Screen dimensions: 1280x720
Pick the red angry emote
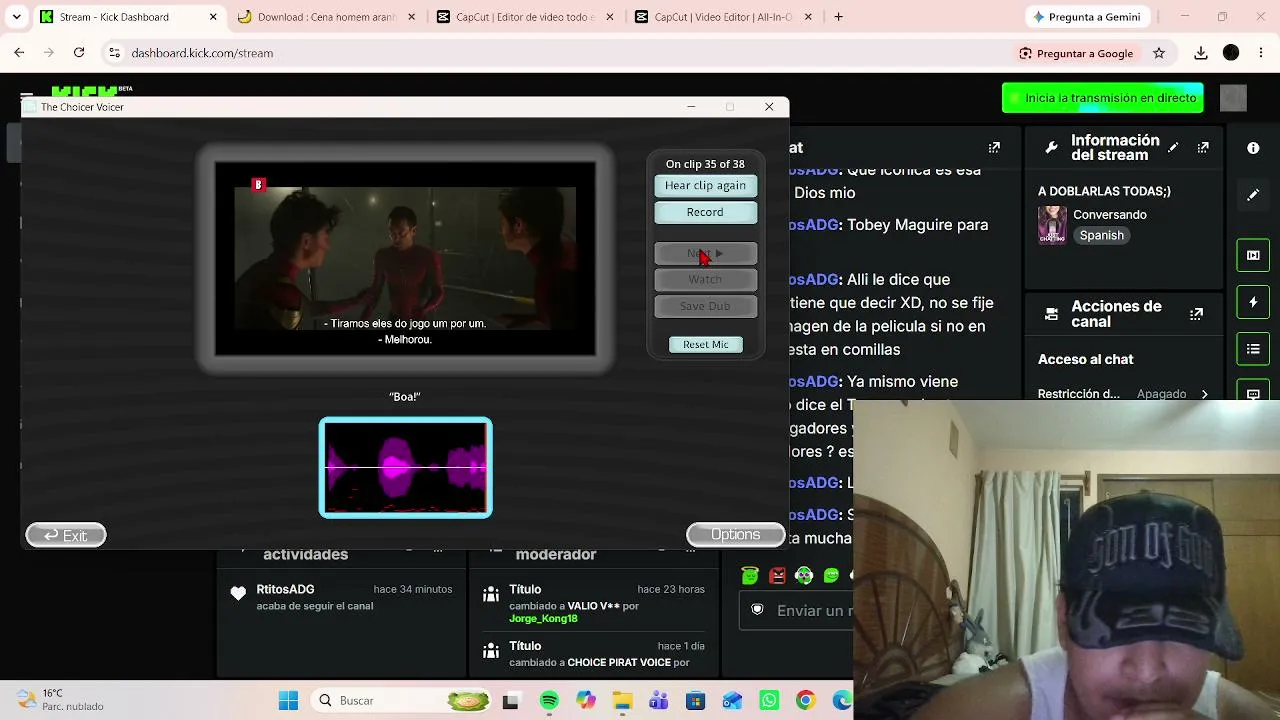coord(777,575)
